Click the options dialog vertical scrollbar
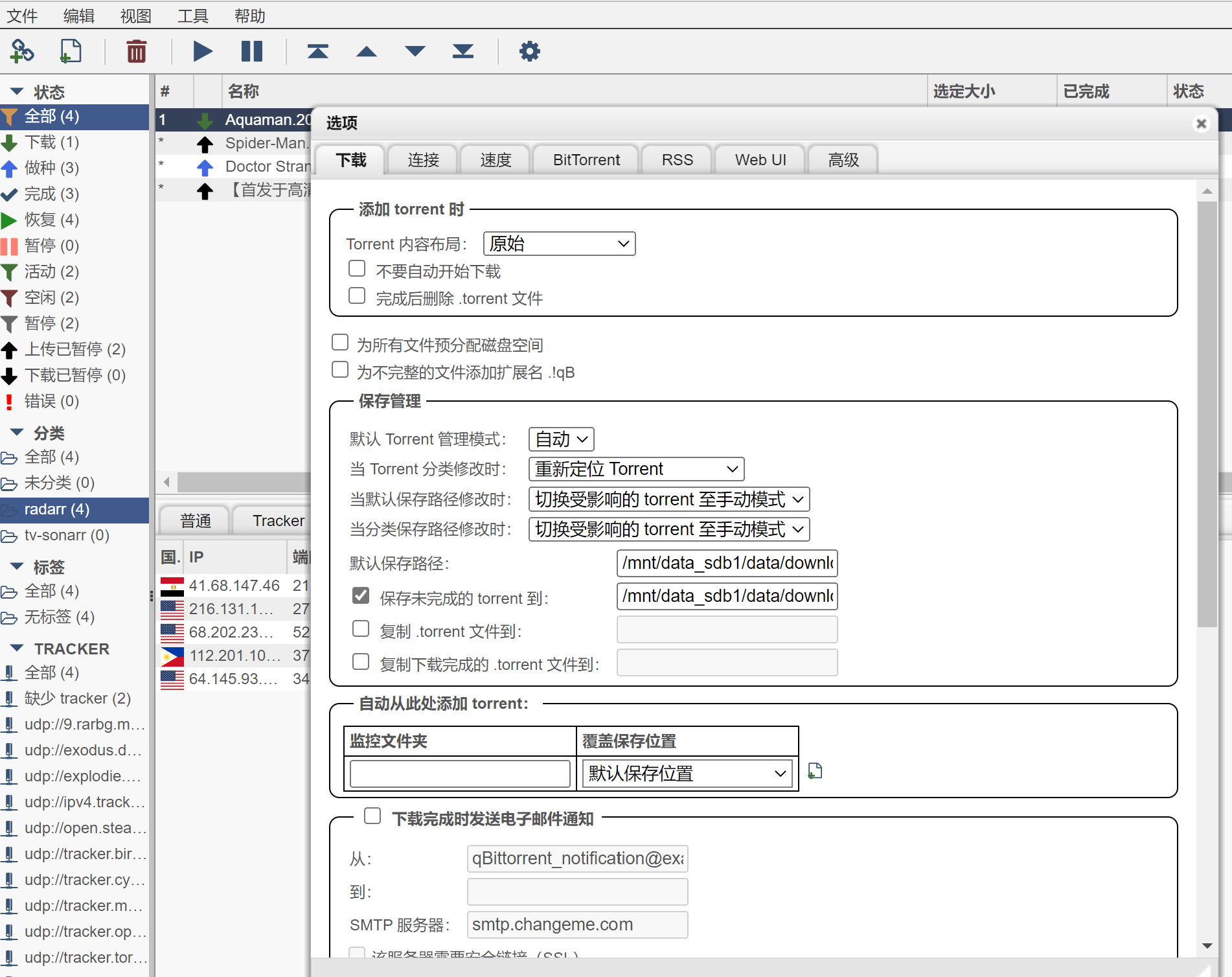The image size is (1232, 977). point(1207,413)
